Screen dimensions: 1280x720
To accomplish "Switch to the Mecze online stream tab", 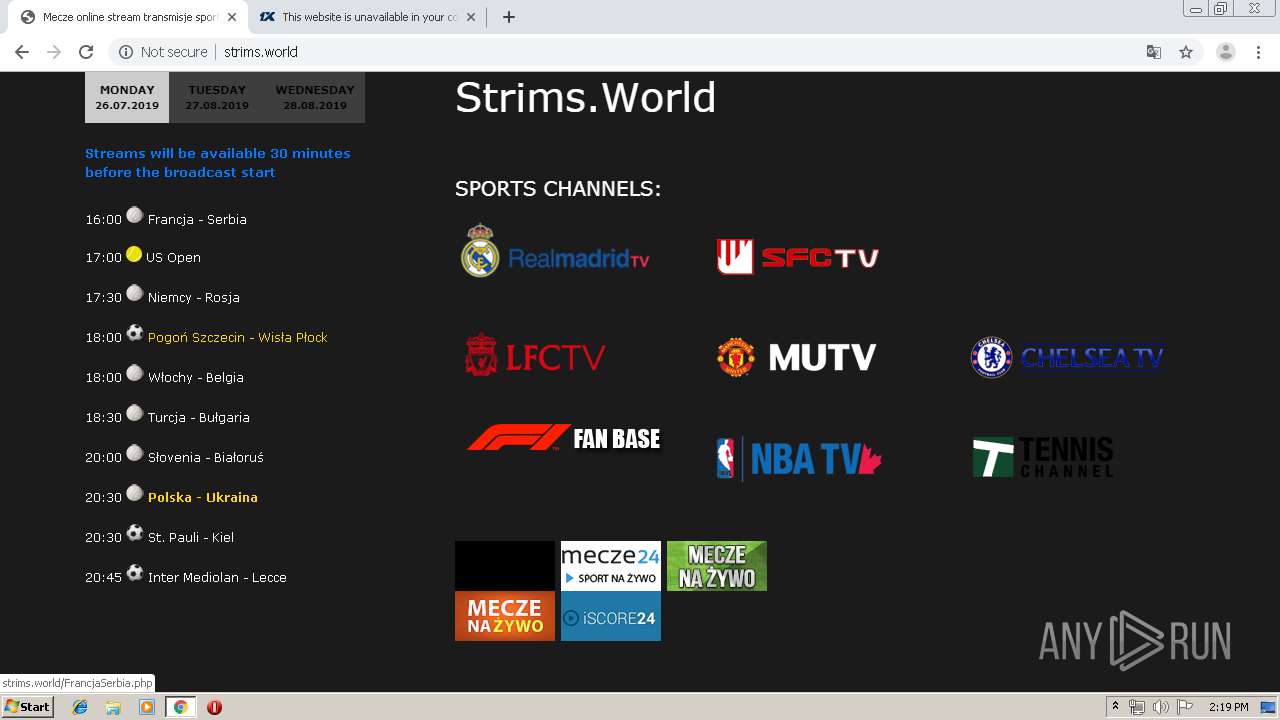I will [x=127, y=17].
